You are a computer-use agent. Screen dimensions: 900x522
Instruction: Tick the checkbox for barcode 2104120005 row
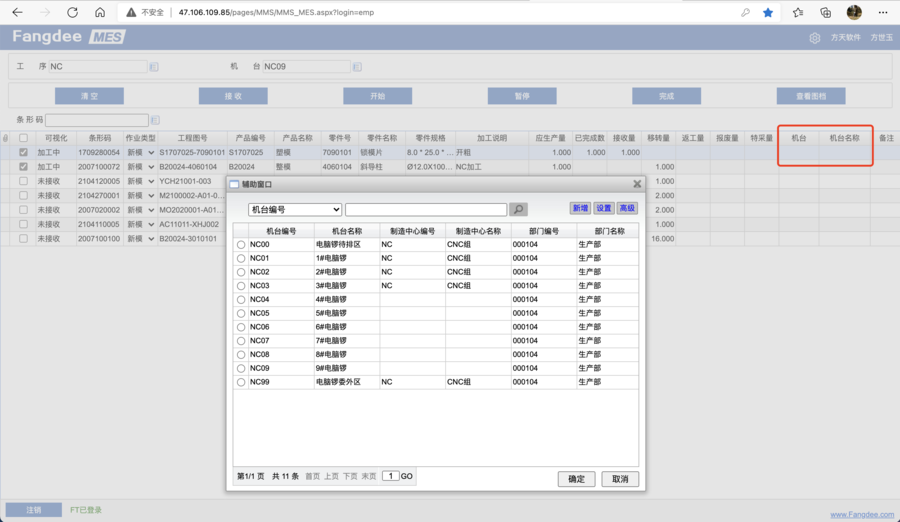pyautogui.click(x=24, y=182)
